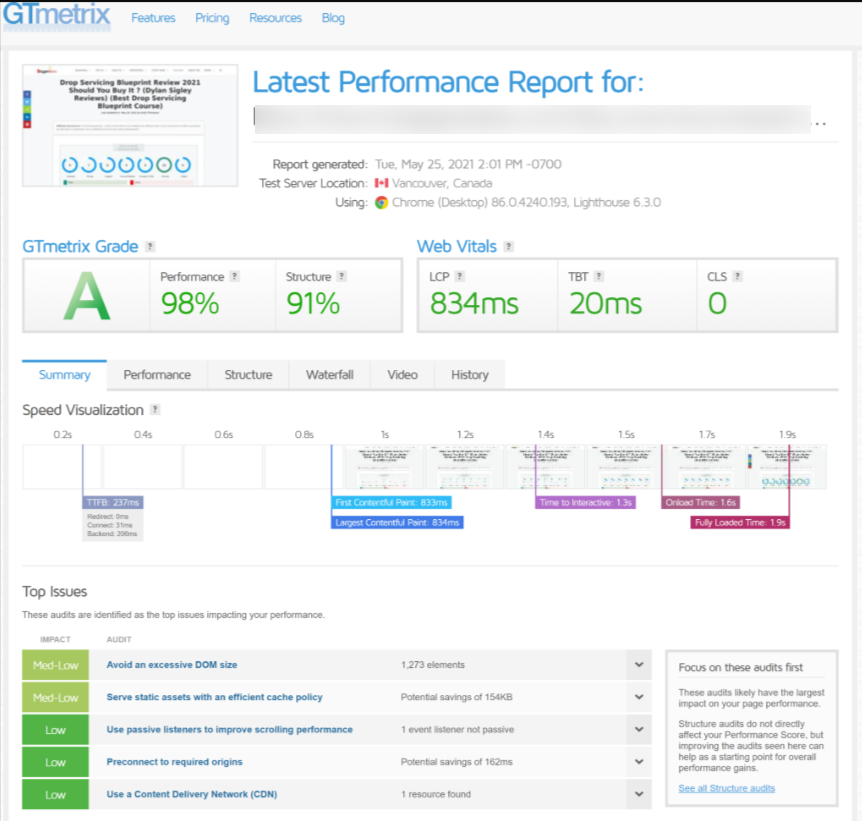Open the Blog menu item

[x=333, y=18]
